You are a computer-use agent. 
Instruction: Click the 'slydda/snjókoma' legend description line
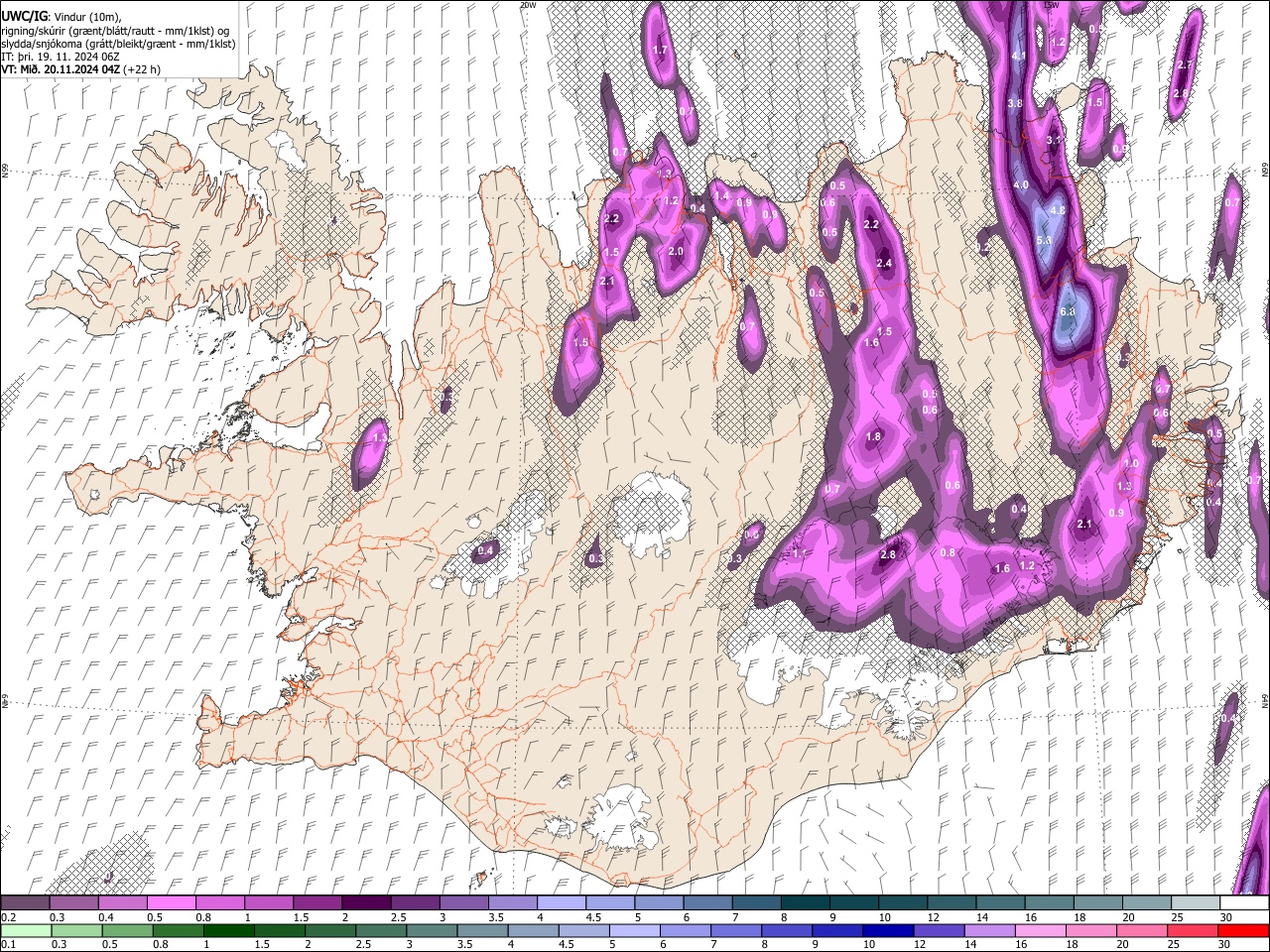coord(118,44)
